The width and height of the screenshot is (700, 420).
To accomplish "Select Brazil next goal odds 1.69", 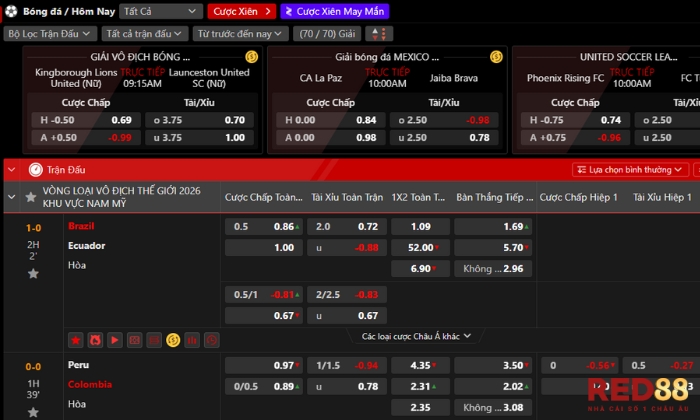I will (493, 227).
